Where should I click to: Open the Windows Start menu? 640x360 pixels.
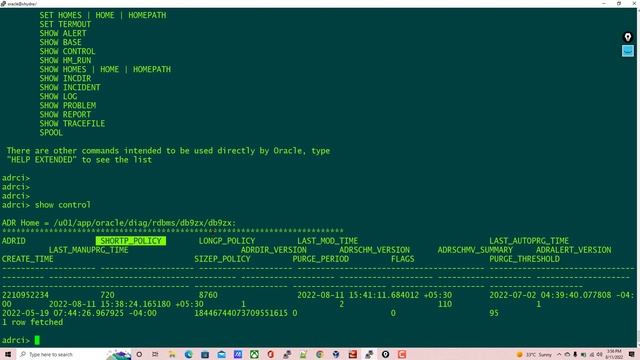click(8, 354)
